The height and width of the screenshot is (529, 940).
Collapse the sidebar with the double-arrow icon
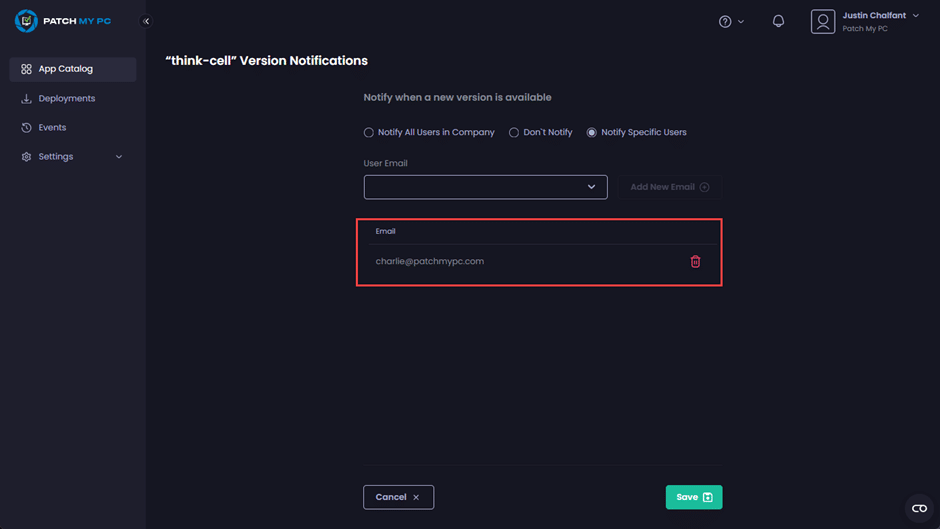pyautogui.click(x=146, y=21)
